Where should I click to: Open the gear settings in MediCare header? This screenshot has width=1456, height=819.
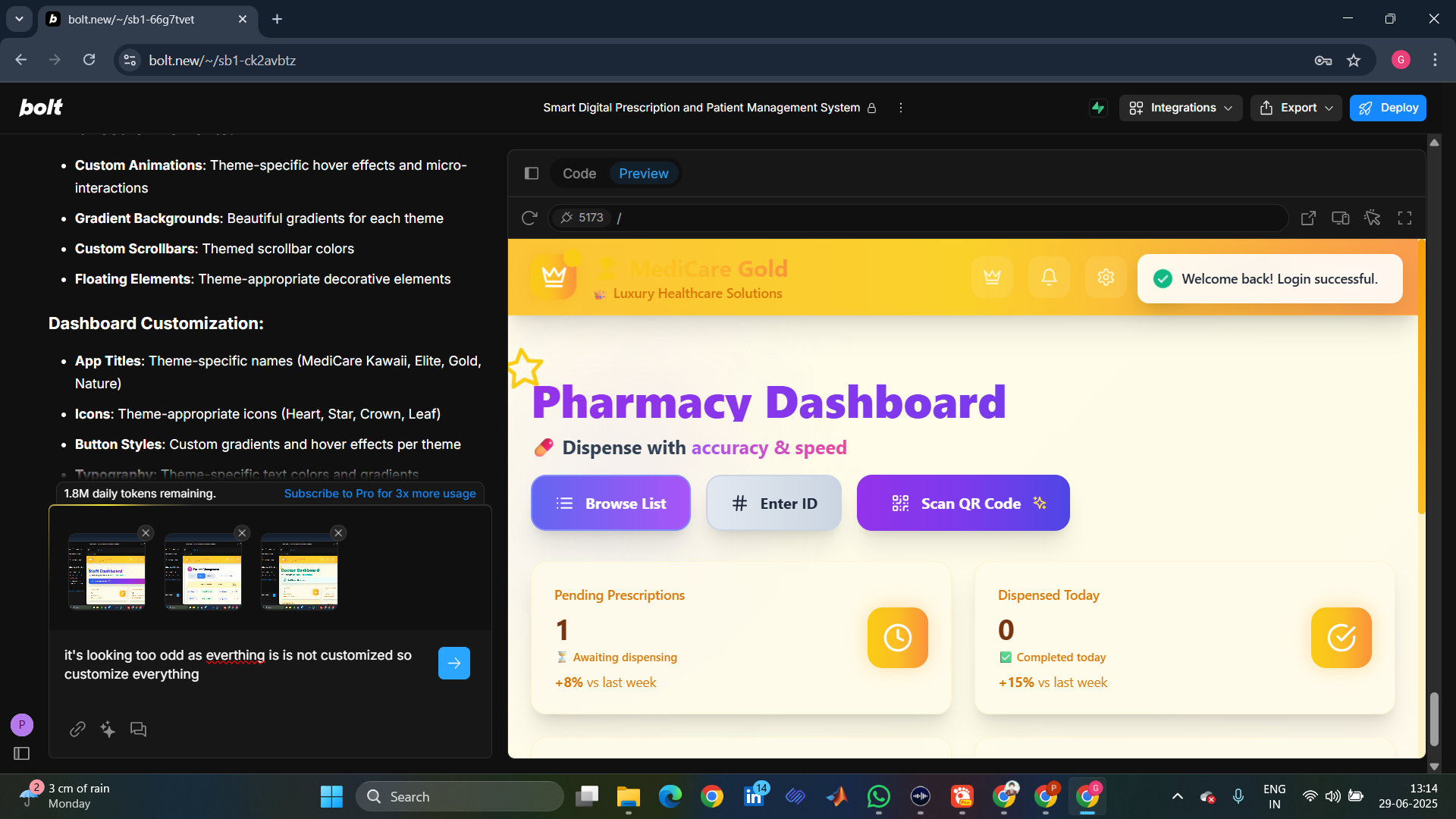click(x=1106, y=278)
